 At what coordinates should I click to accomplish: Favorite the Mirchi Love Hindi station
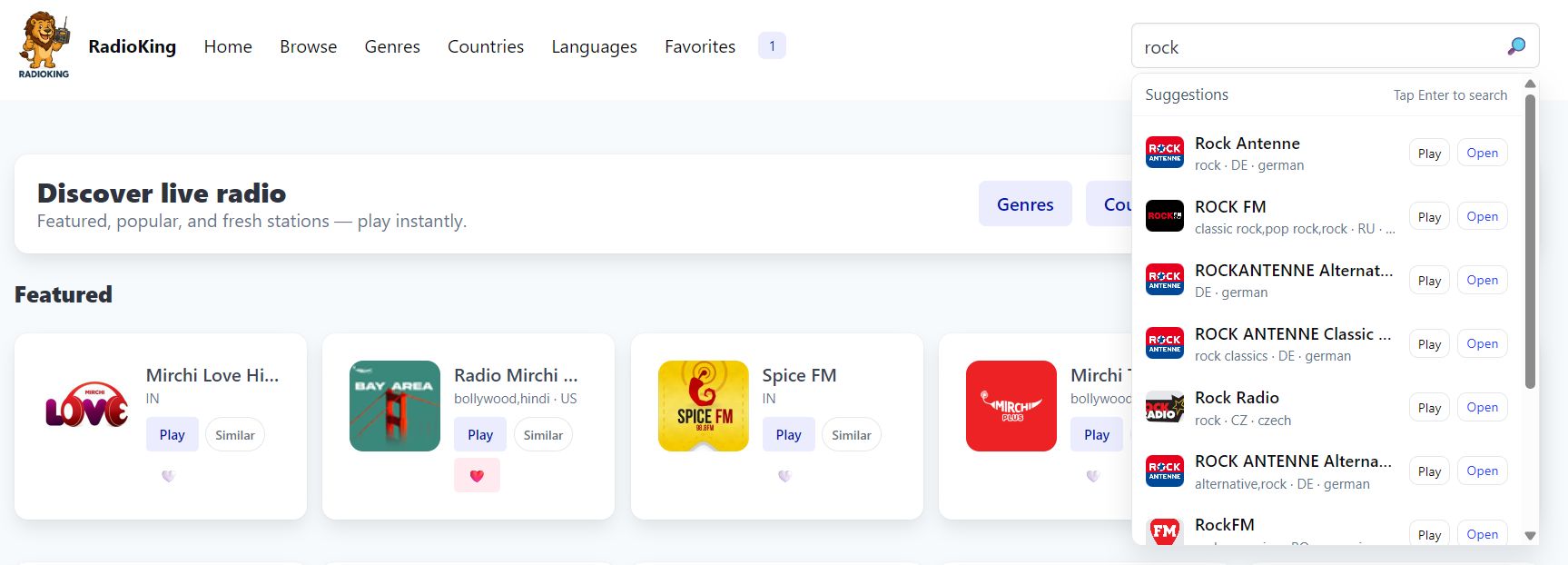[x=168, y=476]
